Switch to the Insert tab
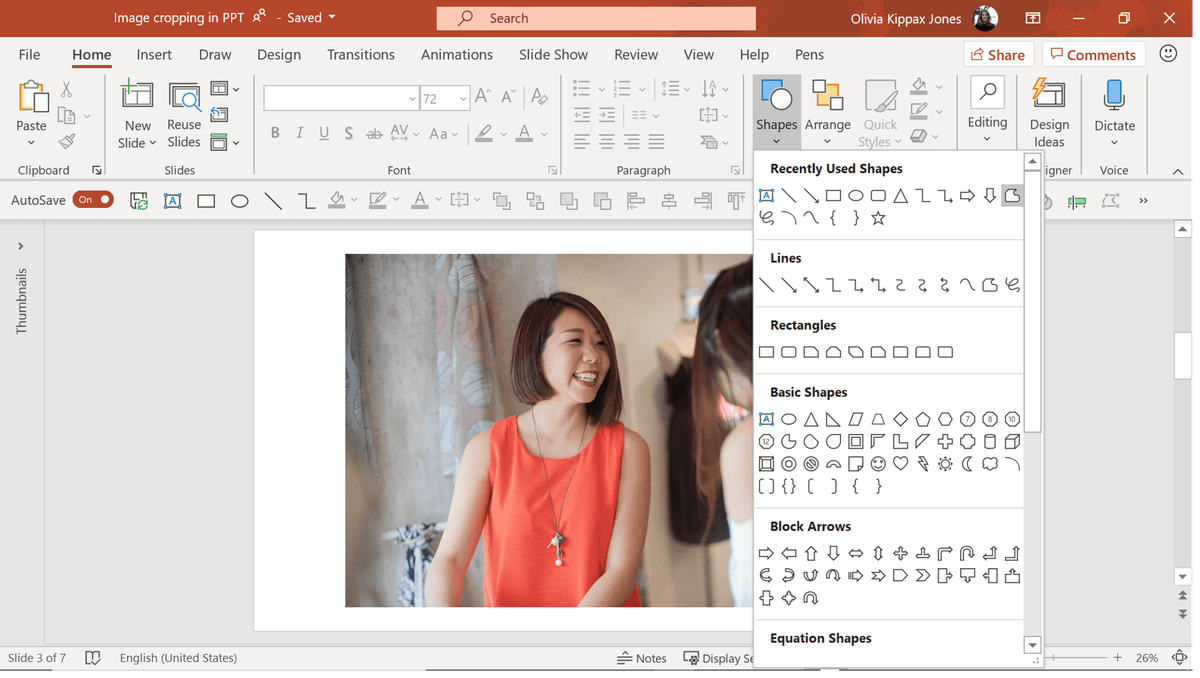The image size is (1200, 678). (154, 55)
